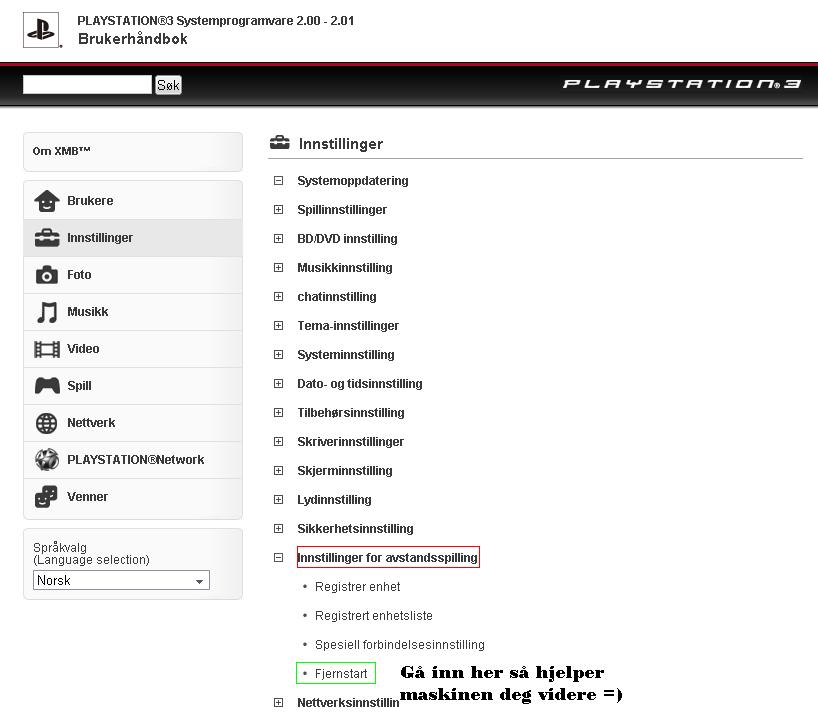Collapse Innstillinger for avstandsspilling section
Image resolution: width=818 pixels, height=723 pixels.
coord(279,558)
